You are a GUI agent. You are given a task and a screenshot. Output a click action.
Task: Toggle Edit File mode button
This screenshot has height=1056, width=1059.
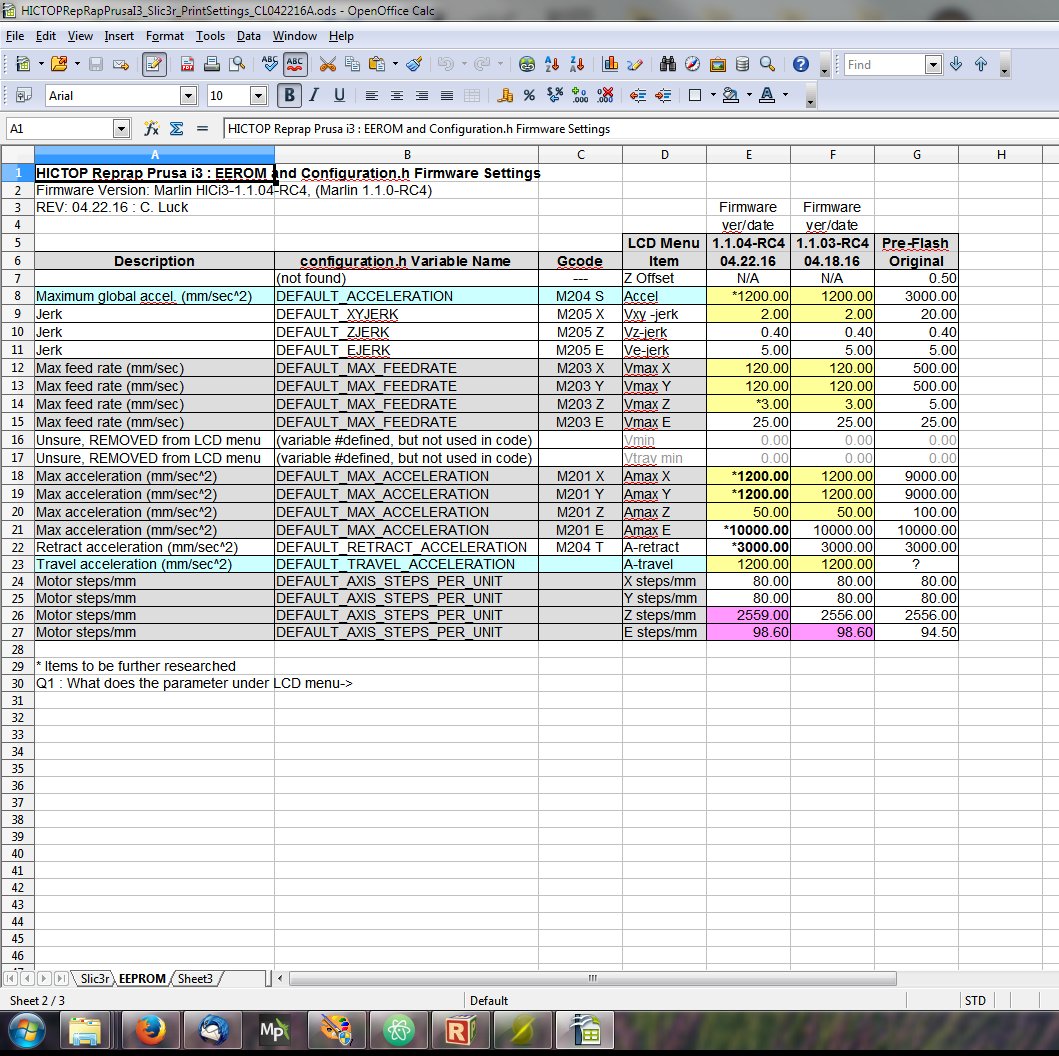pos(154,64)
